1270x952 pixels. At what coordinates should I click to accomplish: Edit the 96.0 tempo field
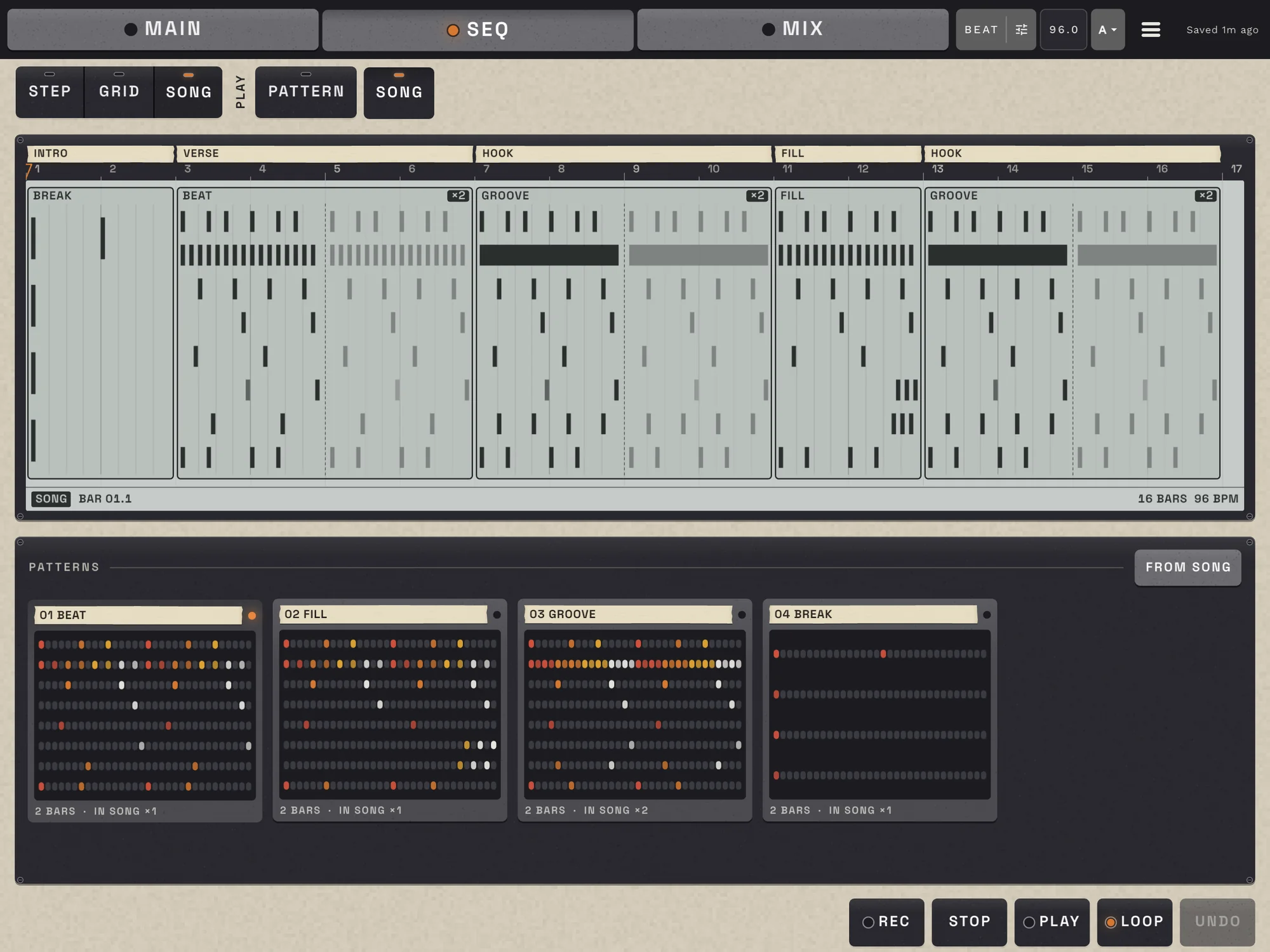(1064, 30)
